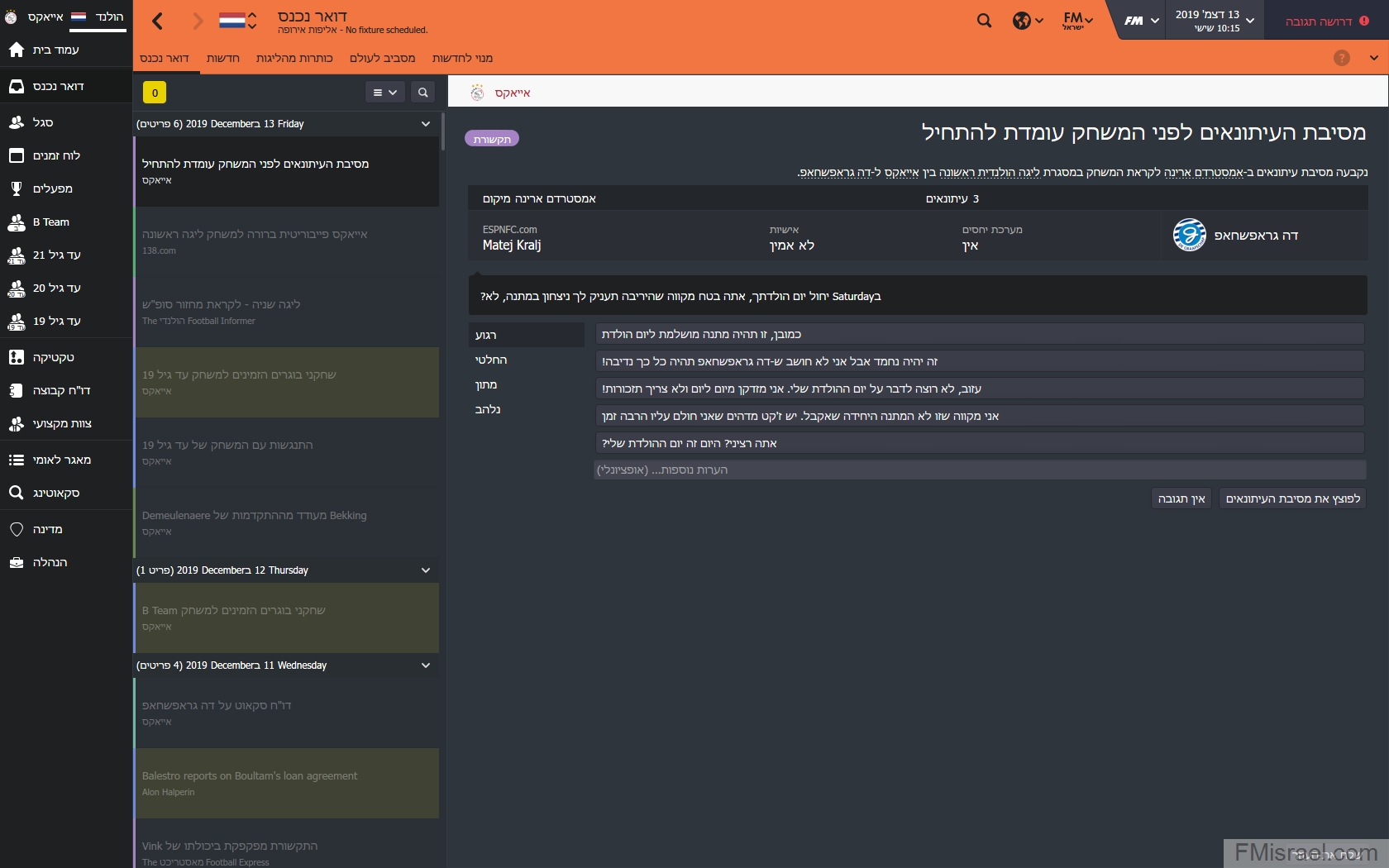Open the media shield icon מדינה
Screen dimensions: 1389x868
click(x=17, y=529)
